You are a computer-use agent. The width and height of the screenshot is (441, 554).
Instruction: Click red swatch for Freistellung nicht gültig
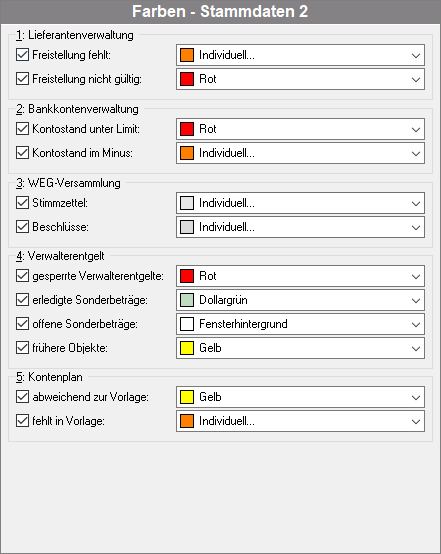pos(187,79)
